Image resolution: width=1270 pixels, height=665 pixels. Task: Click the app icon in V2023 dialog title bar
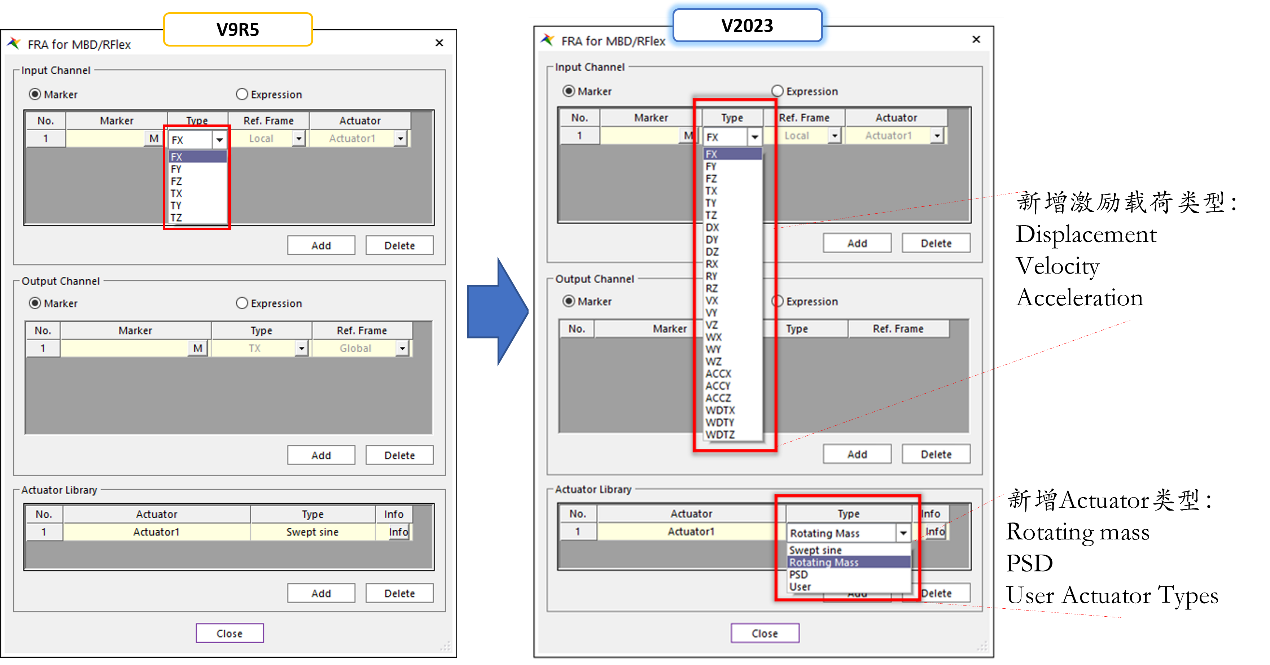pos(547,40)
